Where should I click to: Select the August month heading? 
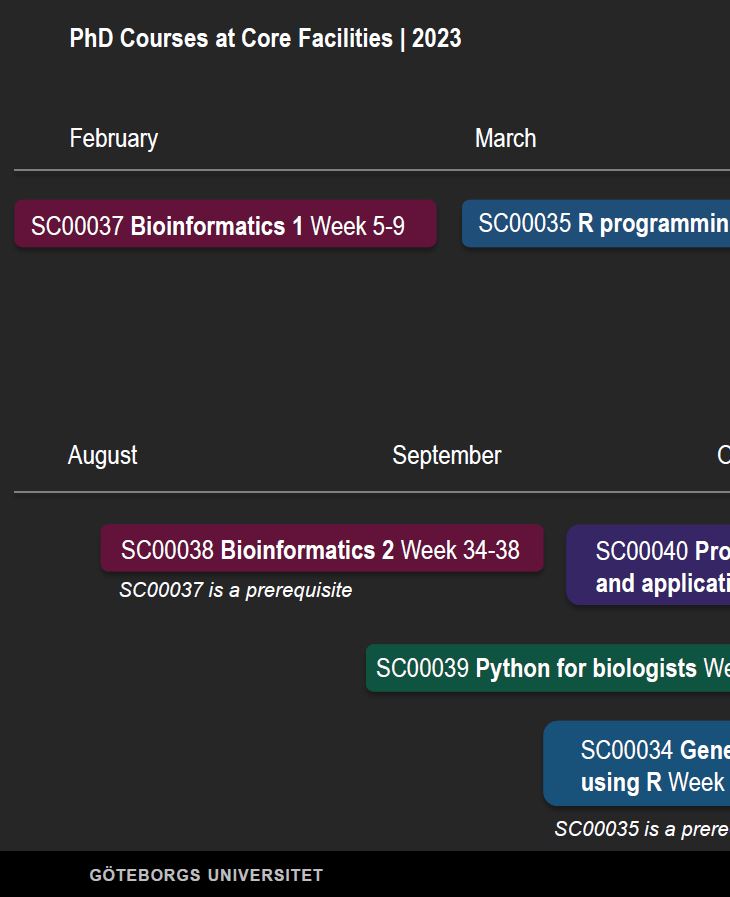[x=102, y=455]
